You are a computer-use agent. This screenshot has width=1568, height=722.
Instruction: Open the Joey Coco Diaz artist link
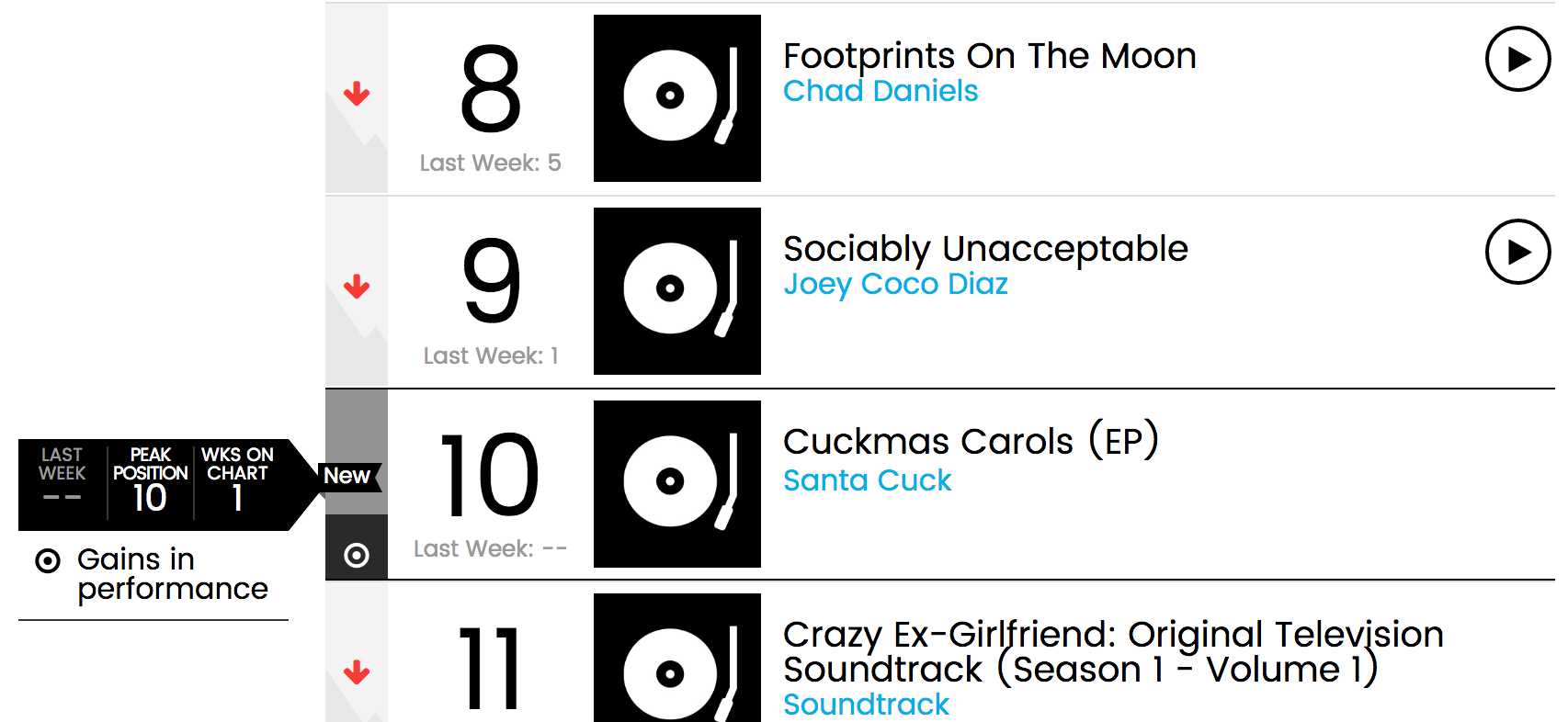pyautogui.click(x=895, y=284)
